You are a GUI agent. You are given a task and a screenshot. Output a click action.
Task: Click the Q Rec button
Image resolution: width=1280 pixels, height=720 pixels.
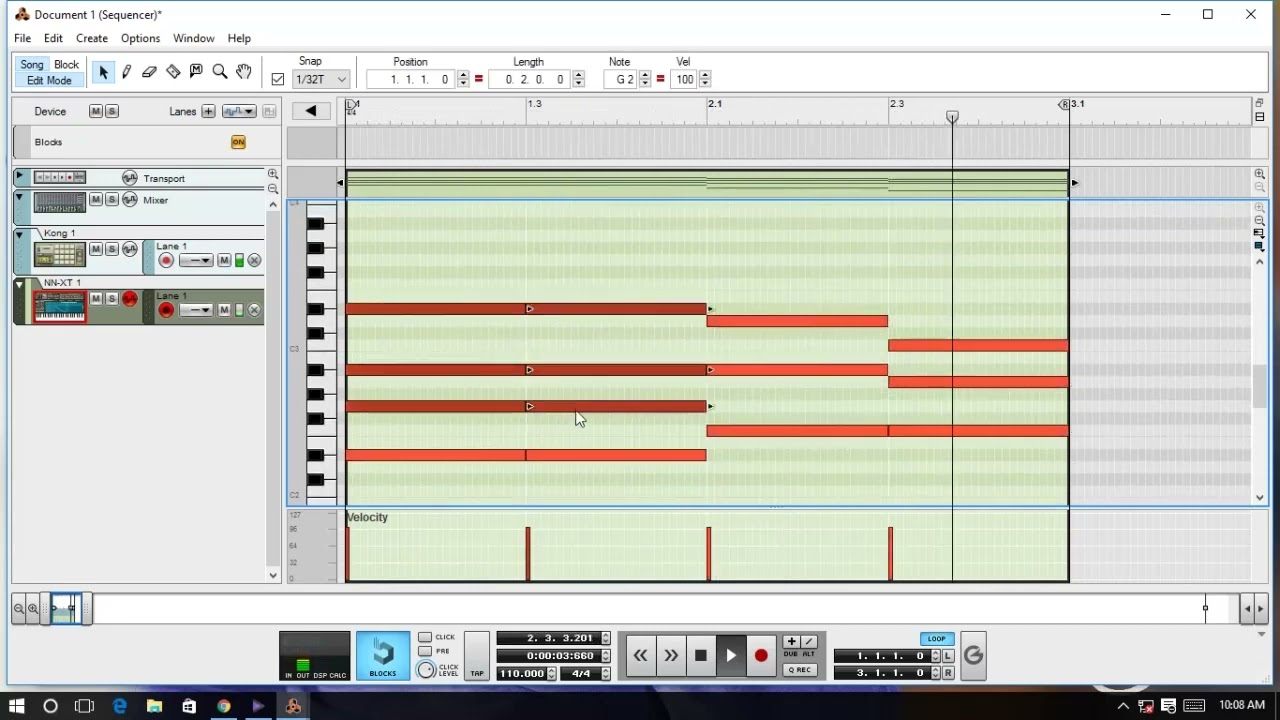(799, 670)
